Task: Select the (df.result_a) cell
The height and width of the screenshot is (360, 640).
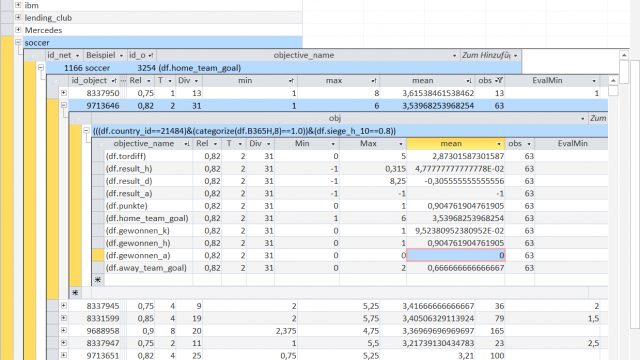Action: click(148, 193)
